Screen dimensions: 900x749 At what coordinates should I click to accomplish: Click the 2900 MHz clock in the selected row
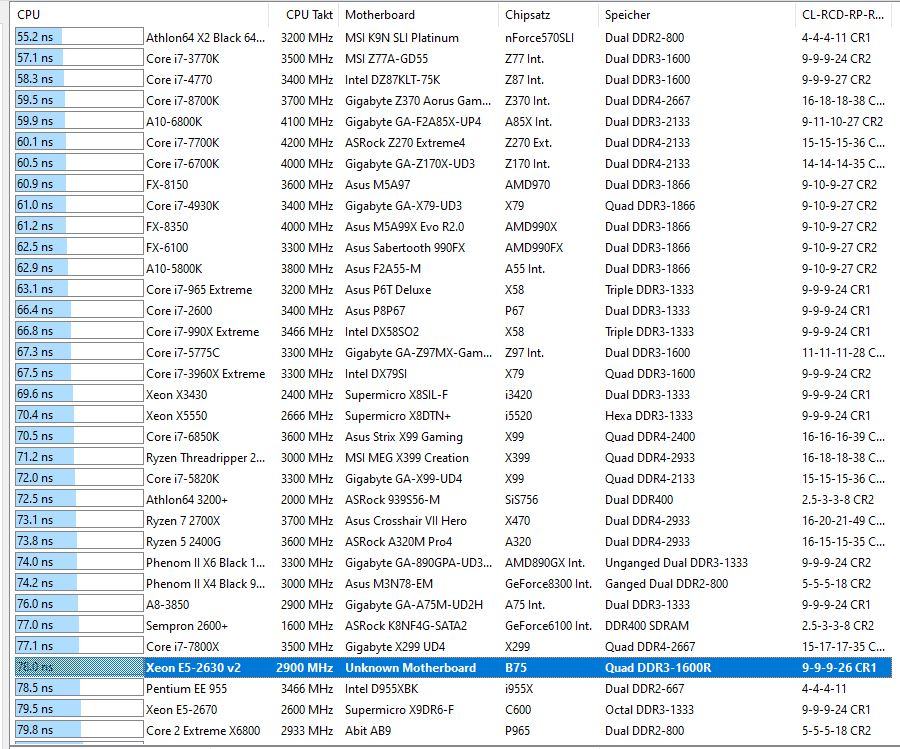(x=304, y=667)
